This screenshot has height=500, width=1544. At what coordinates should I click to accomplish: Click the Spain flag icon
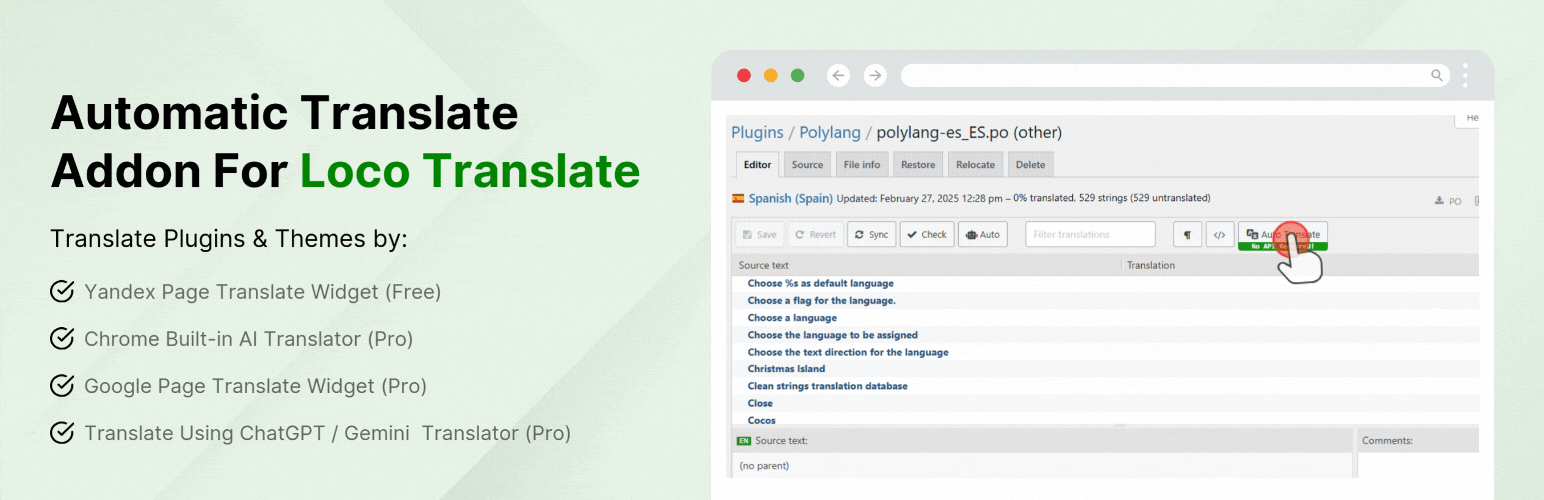(738, 199)
